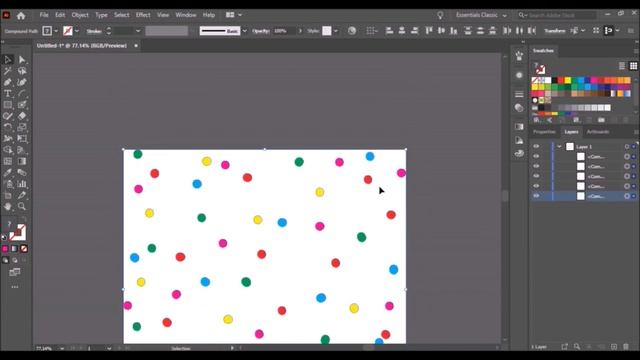Select the Scale tool
The height and width of the screenshot is (360, 640).
(x=22, y=127)
